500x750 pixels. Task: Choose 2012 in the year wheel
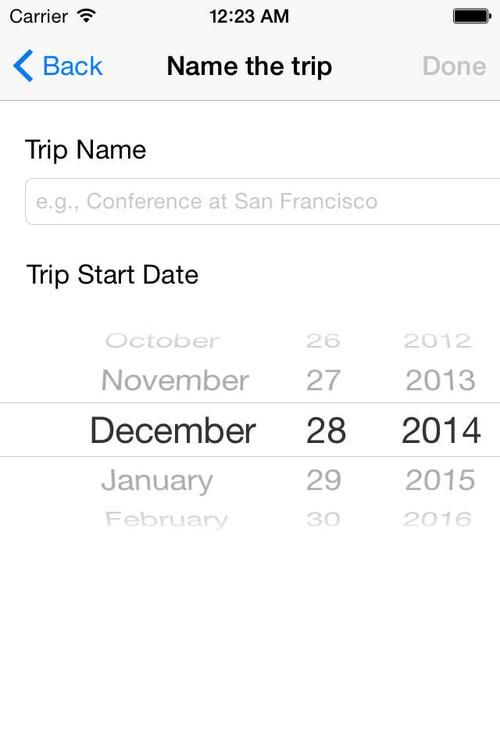438,341
